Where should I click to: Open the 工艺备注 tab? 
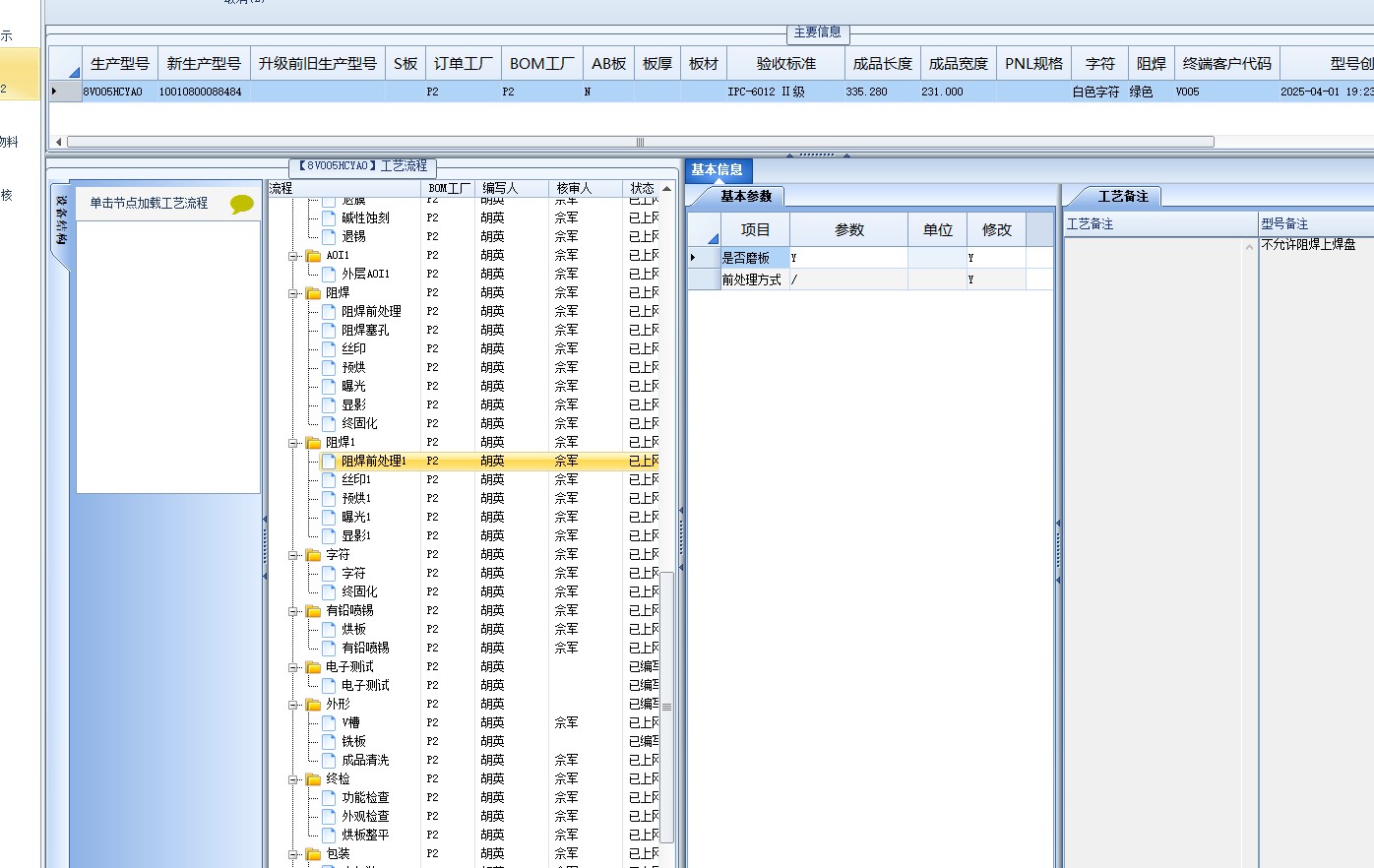pyautogui.click(x=1123, y=196)
